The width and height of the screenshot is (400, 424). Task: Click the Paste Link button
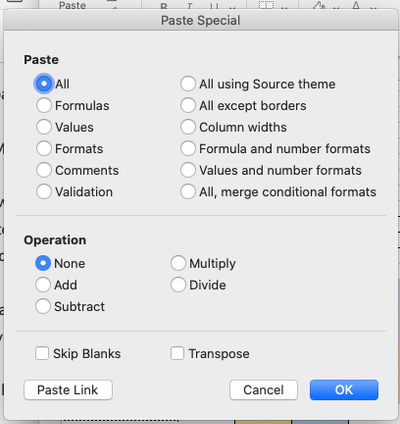coord(68,390)
